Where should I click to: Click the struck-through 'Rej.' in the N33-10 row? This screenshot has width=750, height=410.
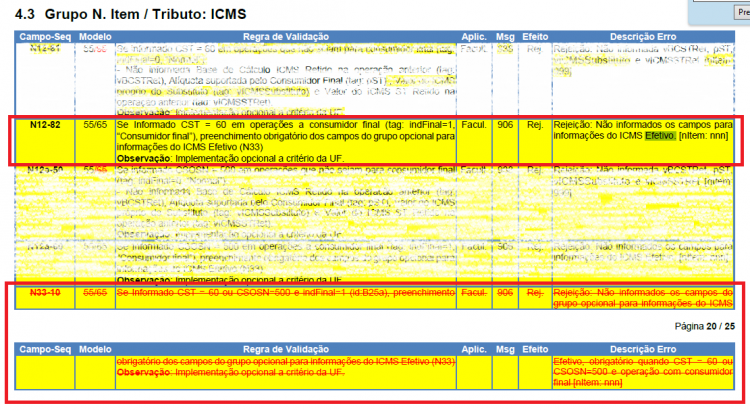[x=535, y=292]
